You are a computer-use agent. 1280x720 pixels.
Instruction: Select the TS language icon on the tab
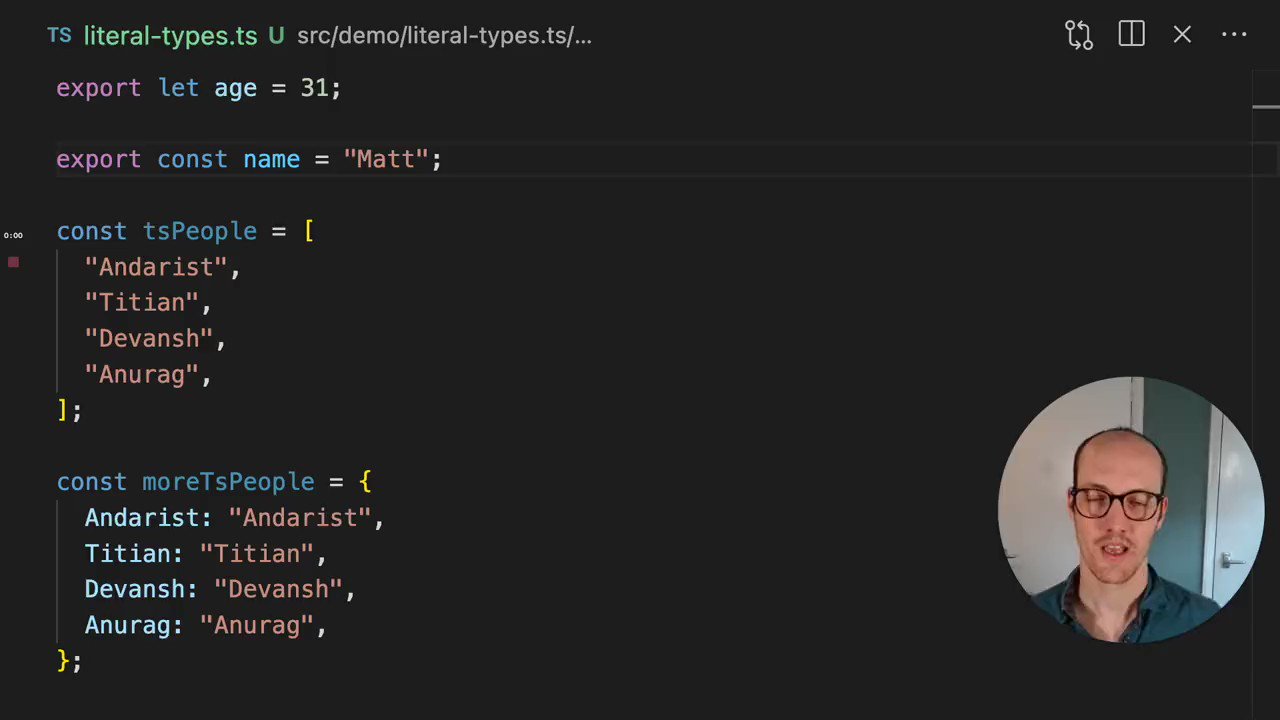[59, 36]
